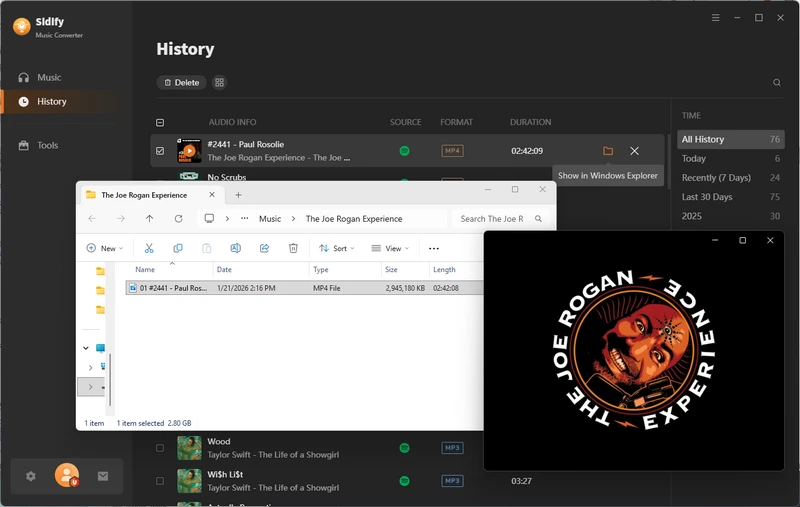Tick the checkbox for Wood track
The height and width of the screenshot is (507, 800).
pyautogui.click(x=160, y=448)
